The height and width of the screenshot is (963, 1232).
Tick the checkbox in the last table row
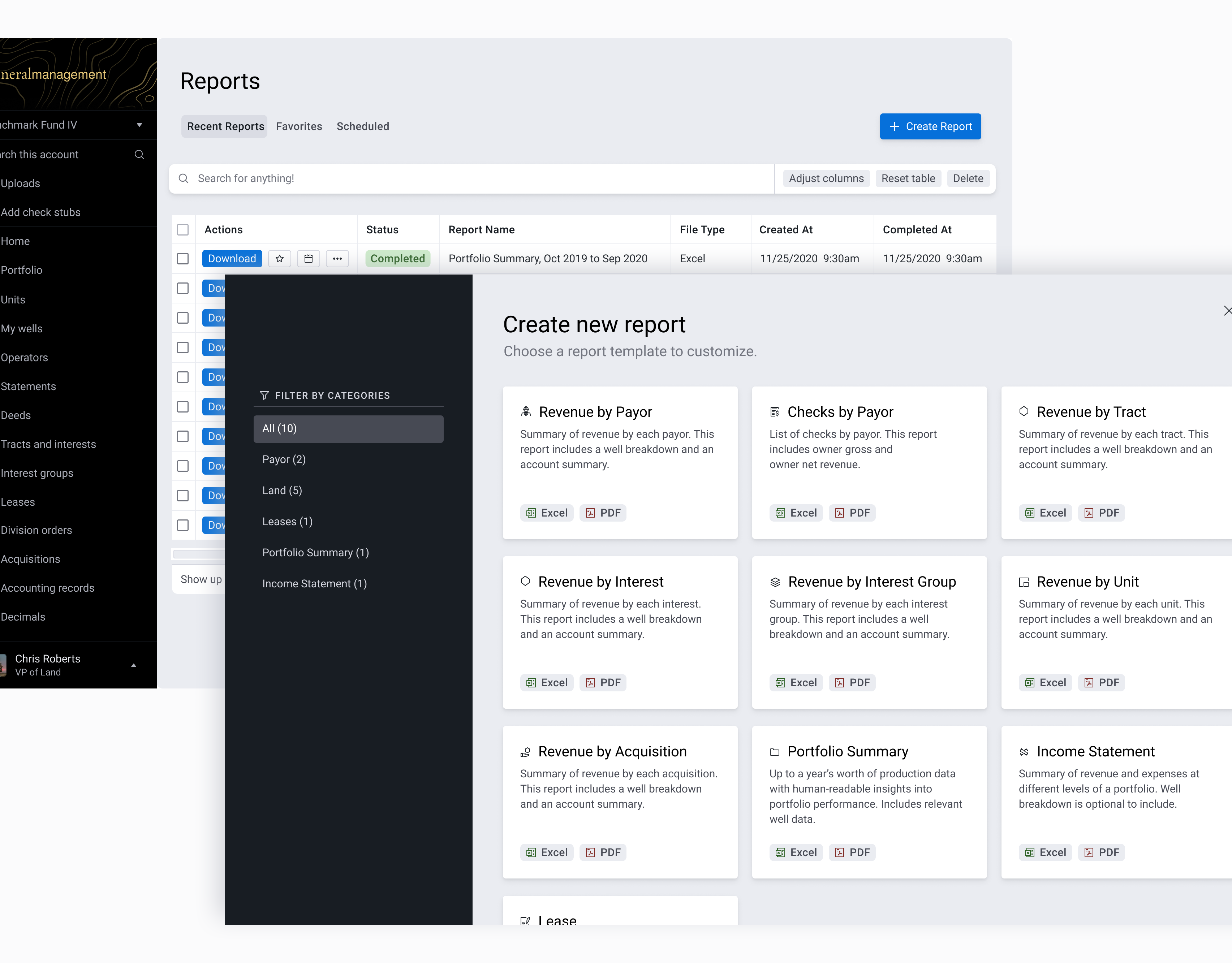183,525
